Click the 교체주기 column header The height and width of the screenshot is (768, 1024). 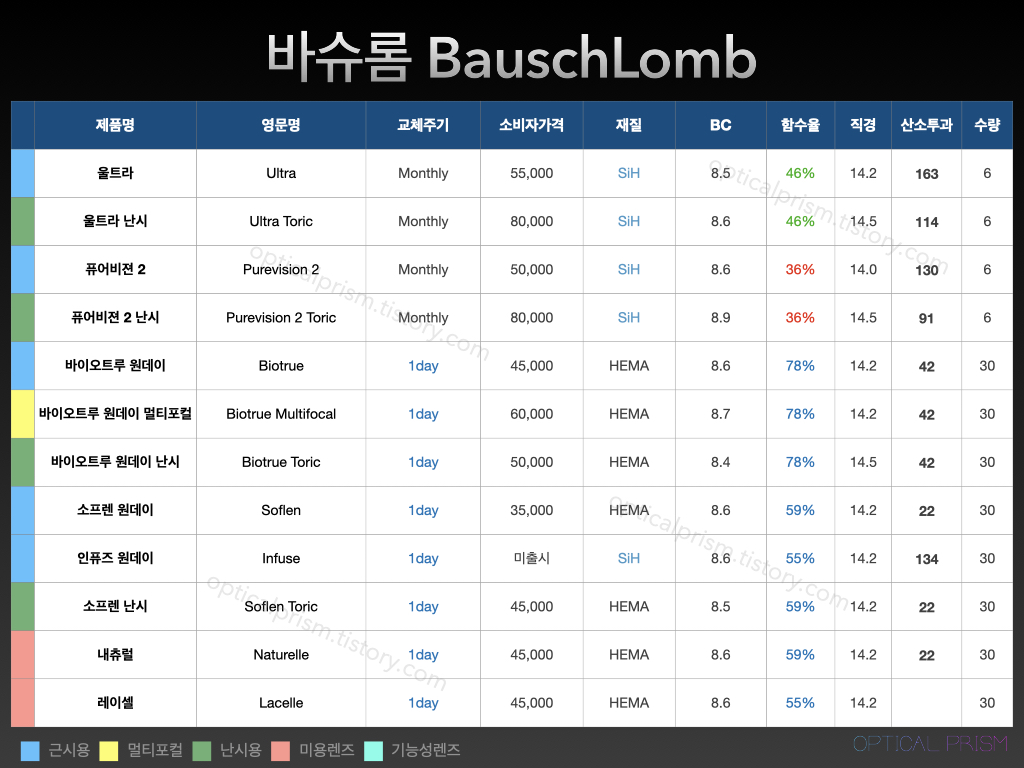[423, 125]
